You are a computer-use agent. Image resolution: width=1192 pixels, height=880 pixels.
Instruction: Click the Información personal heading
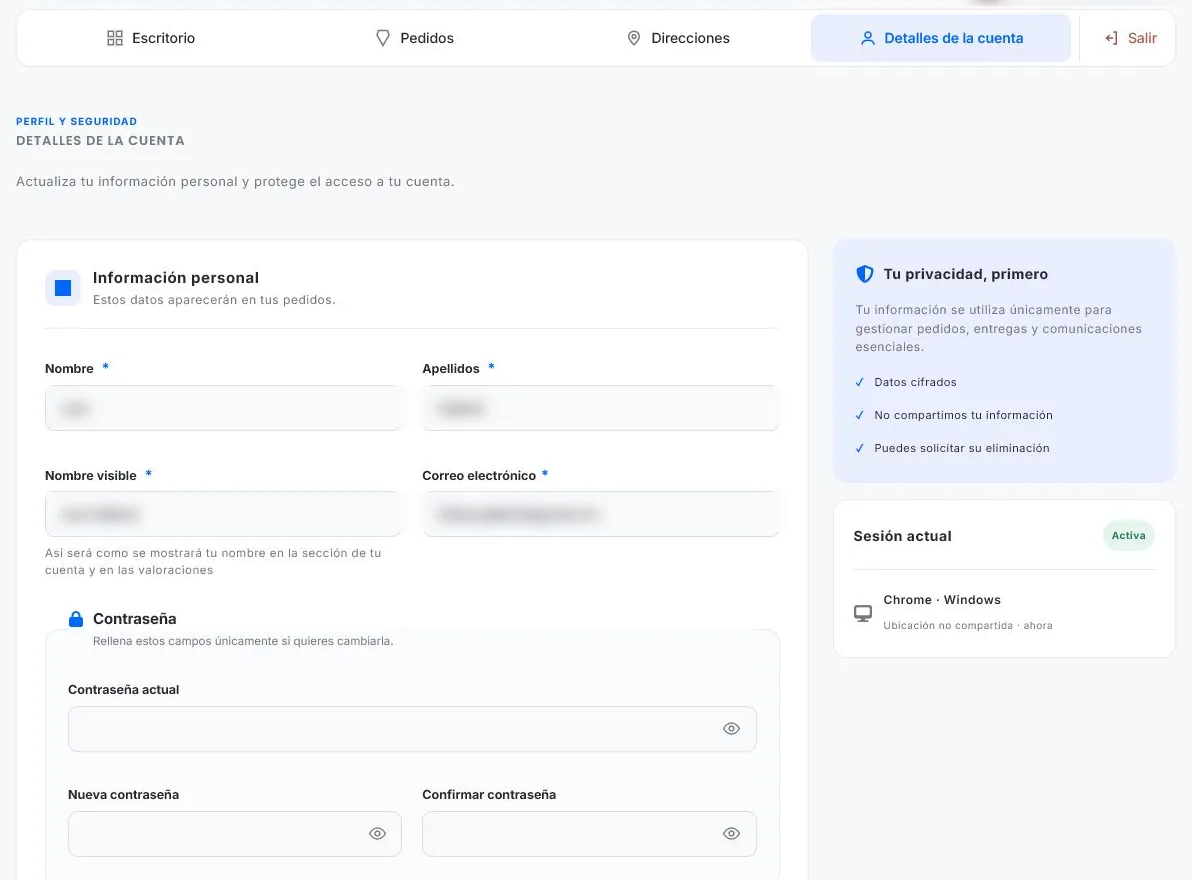(x=176, y=278)
